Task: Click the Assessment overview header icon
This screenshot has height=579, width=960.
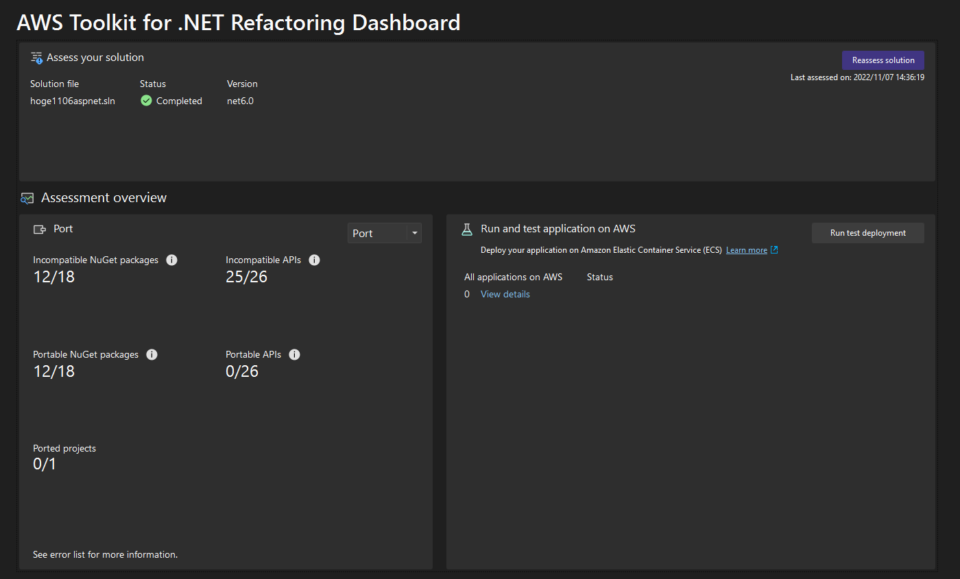Action: (29, 198)
